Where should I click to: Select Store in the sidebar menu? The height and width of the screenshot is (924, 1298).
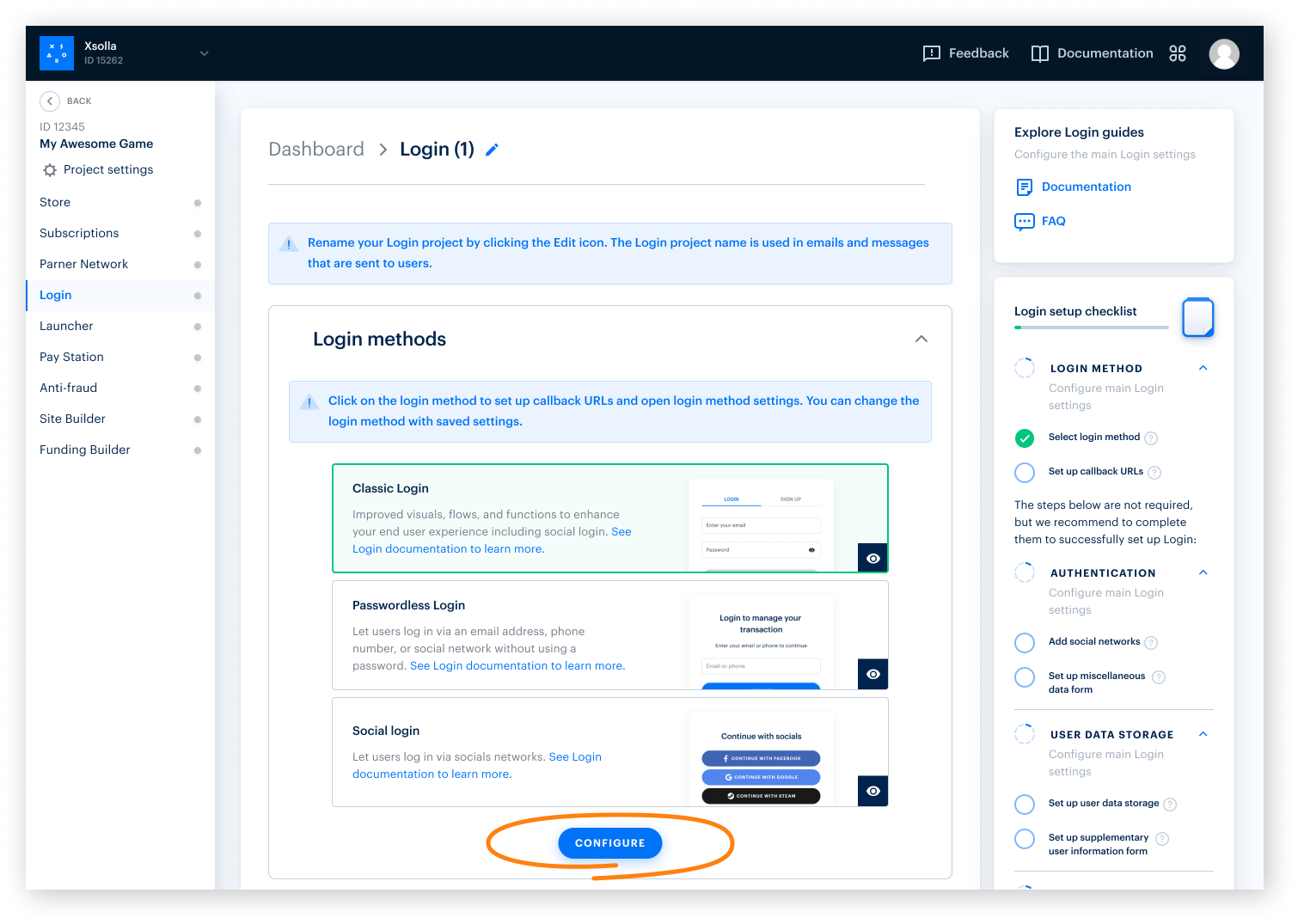(x=55, y=202)
